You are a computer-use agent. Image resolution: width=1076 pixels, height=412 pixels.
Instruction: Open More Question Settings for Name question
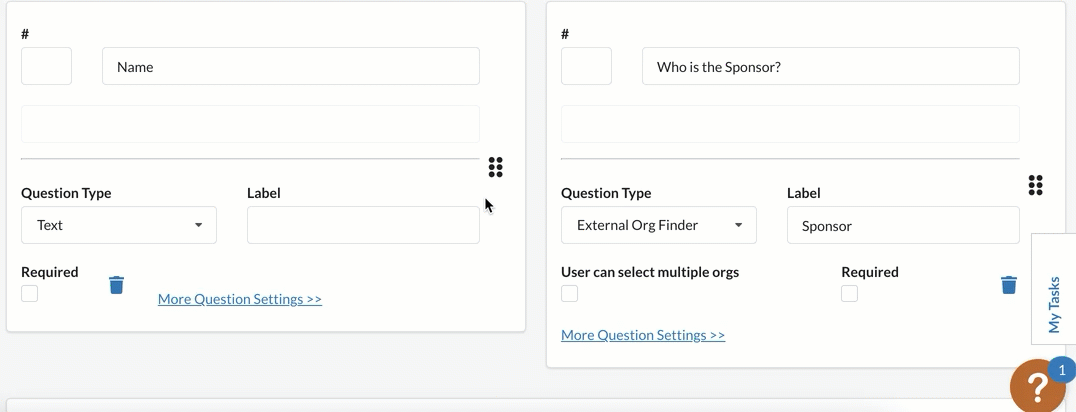239,299
